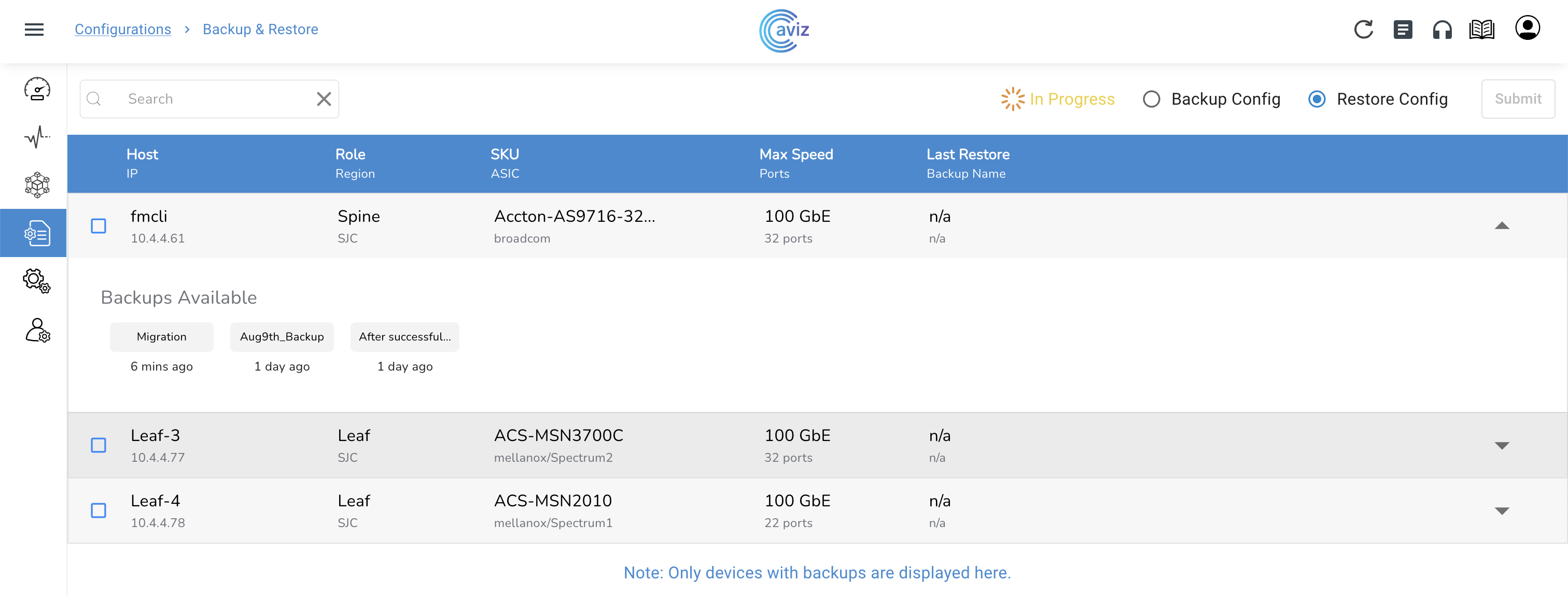Viewport: 1568px width, 596px height.
Task: Open the headset support icon
Action: [x=1441, y=29]
